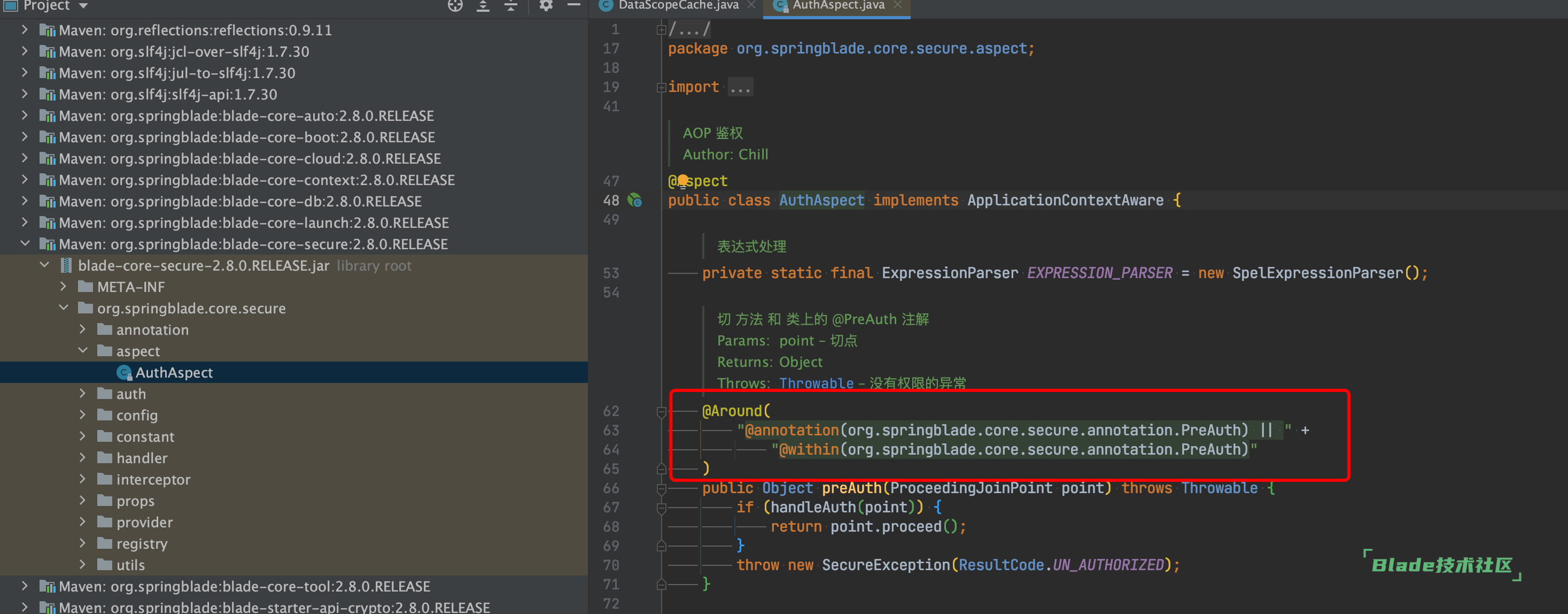Expand the auth package
This screenshot has width=1568, height=614.
[83, 394]
